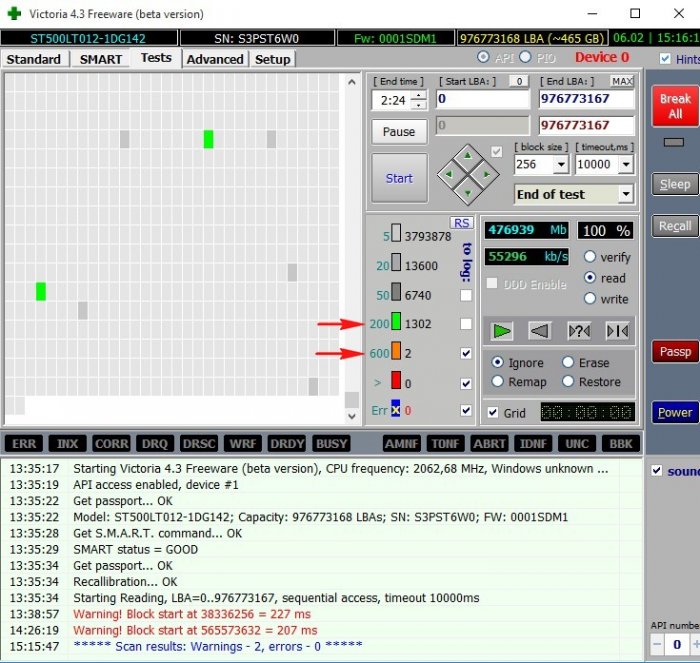Screen dimensions: 700x663
Task: Click the down arrow on the navigation diamond
Action: (x=467, y=193)
